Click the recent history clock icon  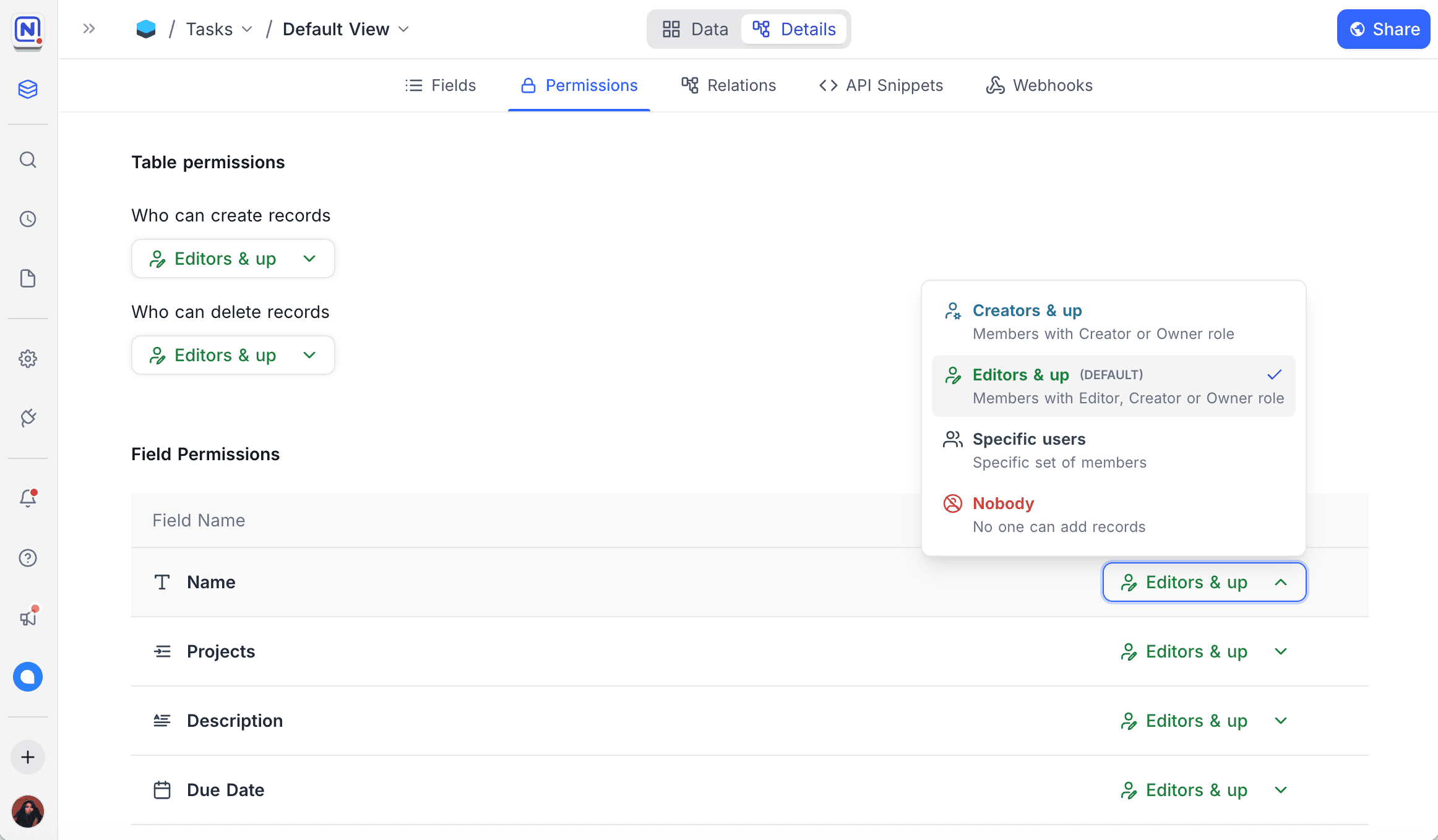click(28, 219)
